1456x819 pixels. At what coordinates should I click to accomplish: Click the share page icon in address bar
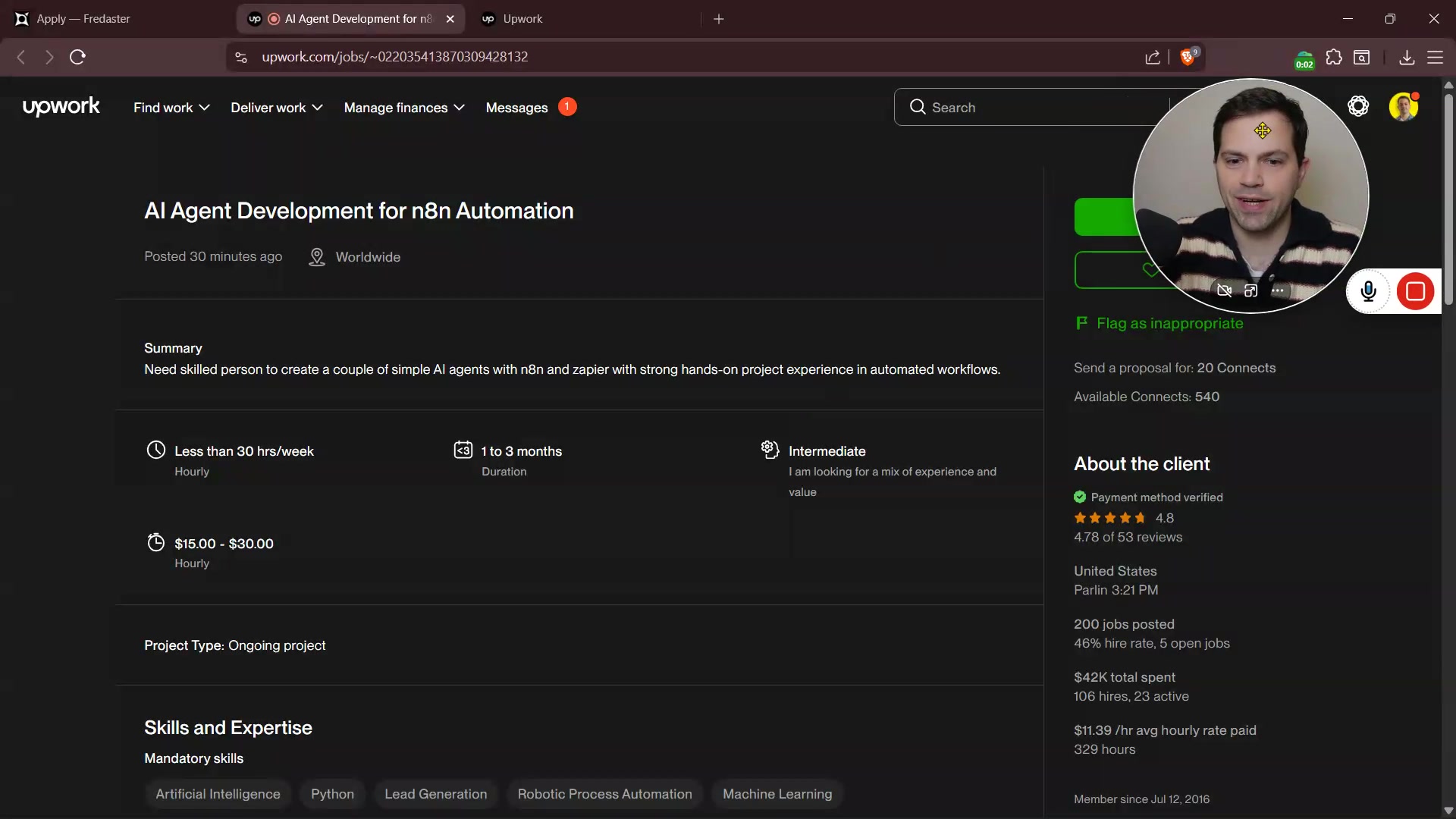[1153, 57]
